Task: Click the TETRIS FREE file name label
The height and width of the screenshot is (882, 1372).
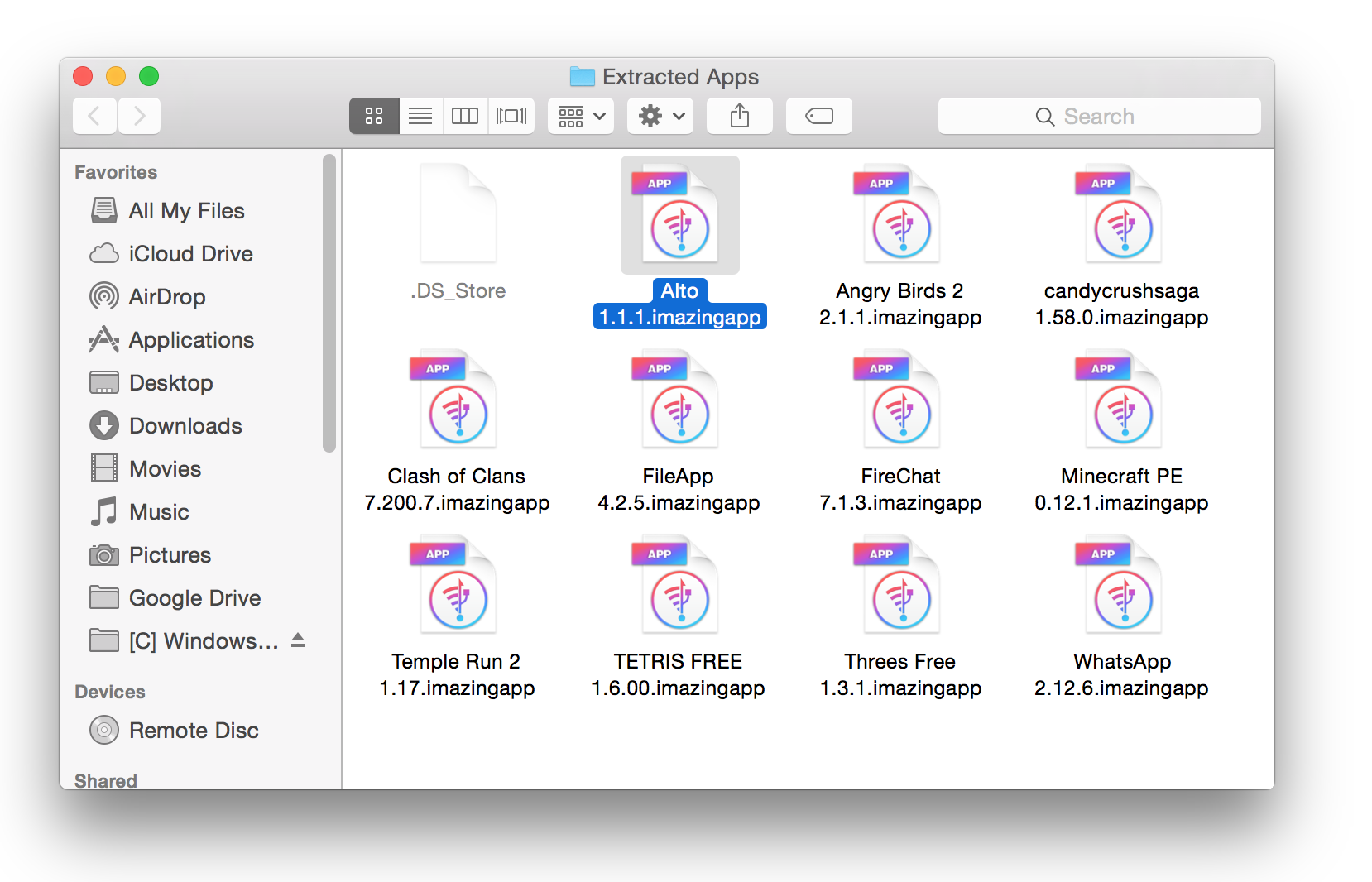Action: 679,674
